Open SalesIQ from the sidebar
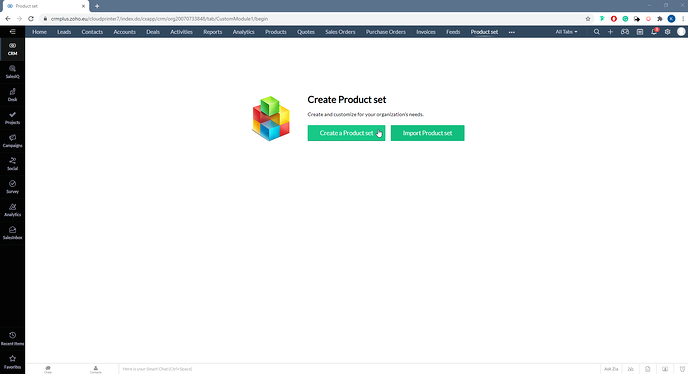The image size is (688, 374). click(x=12, y=72)
